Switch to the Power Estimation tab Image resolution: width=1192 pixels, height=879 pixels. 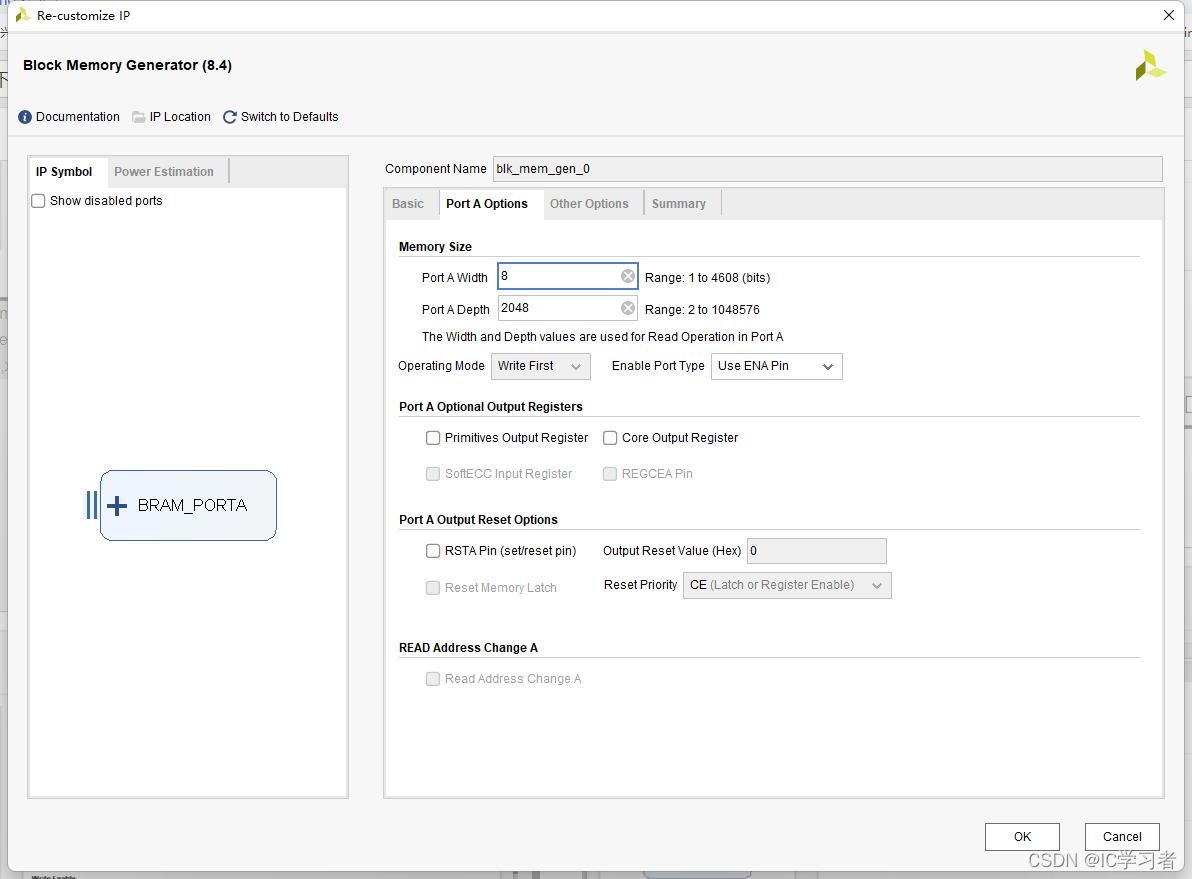click(164, 172)
